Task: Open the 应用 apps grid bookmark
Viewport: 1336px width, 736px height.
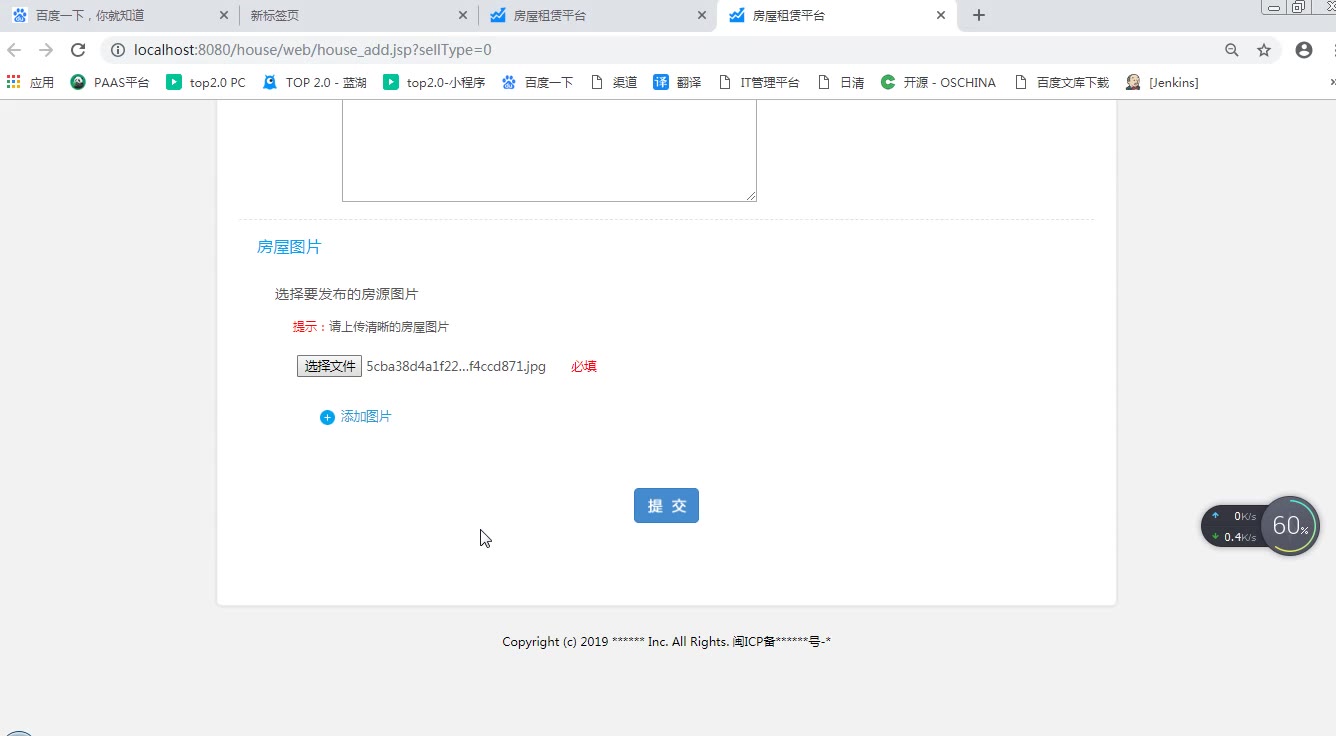Action: click(30, 82)
